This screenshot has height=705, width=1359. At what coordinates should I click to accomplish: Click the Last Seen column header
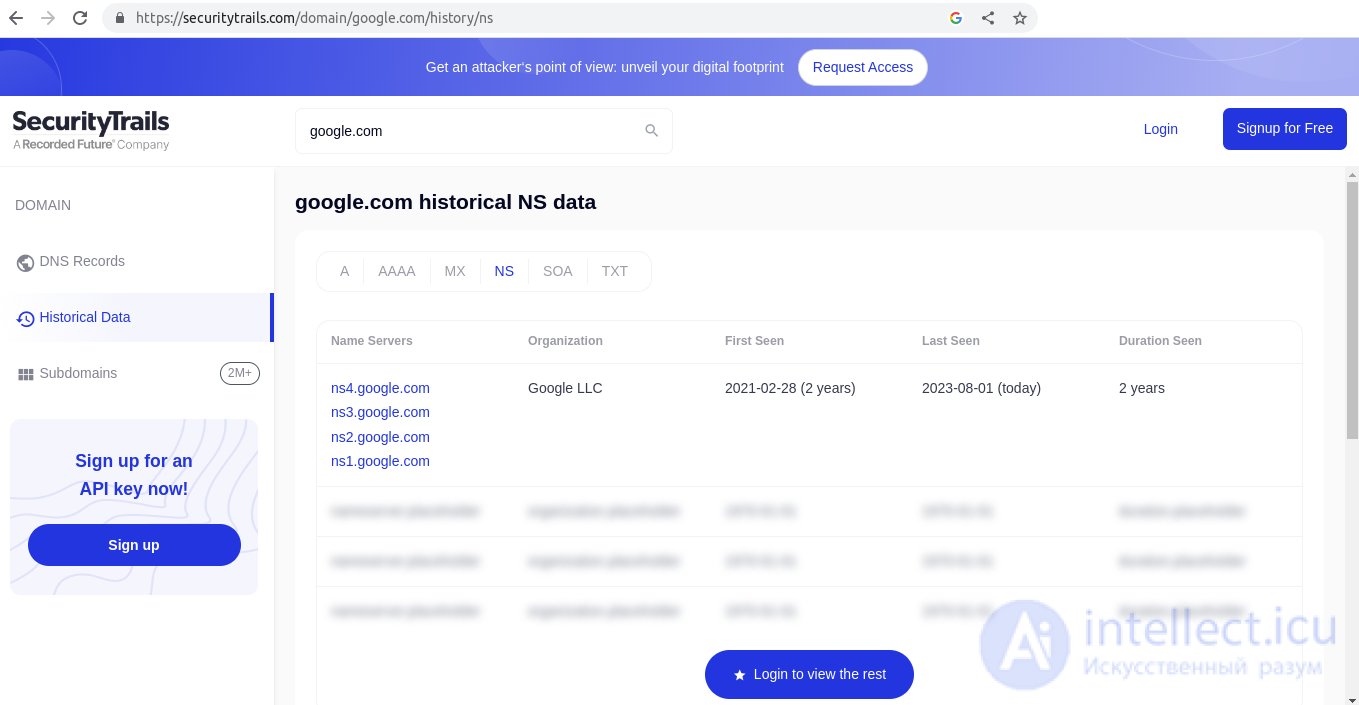click(x=951, y=341)
